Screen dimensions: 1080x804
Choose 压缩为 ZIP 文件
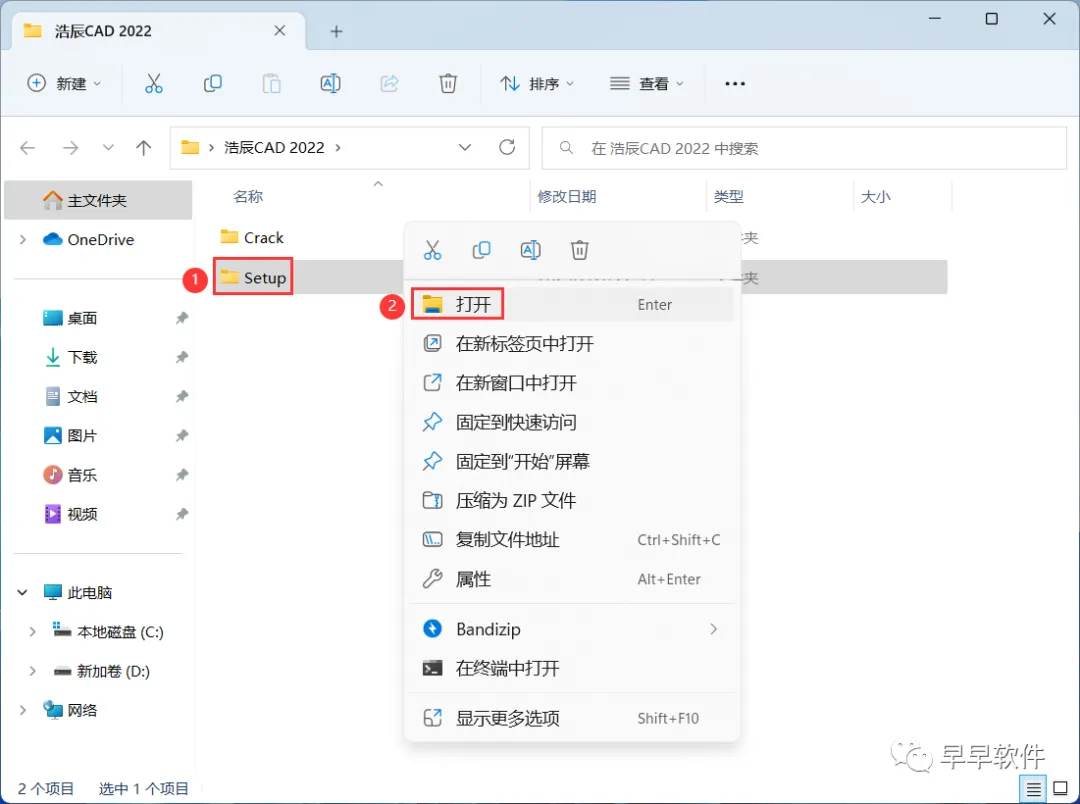pyautogui.click(x=572, y=501)
